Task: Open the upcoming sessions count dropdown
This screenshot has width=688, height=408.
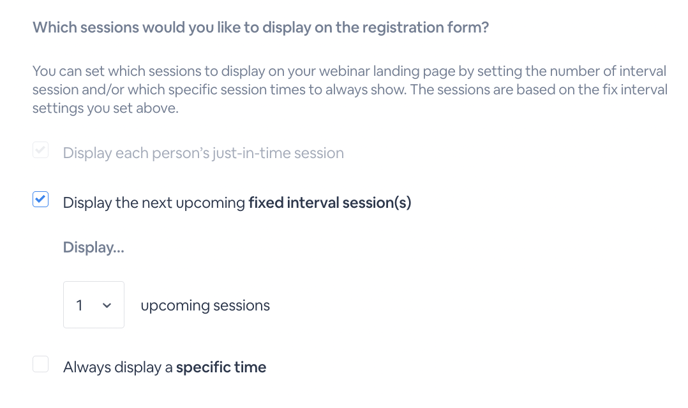Action: tap(94, 305)
